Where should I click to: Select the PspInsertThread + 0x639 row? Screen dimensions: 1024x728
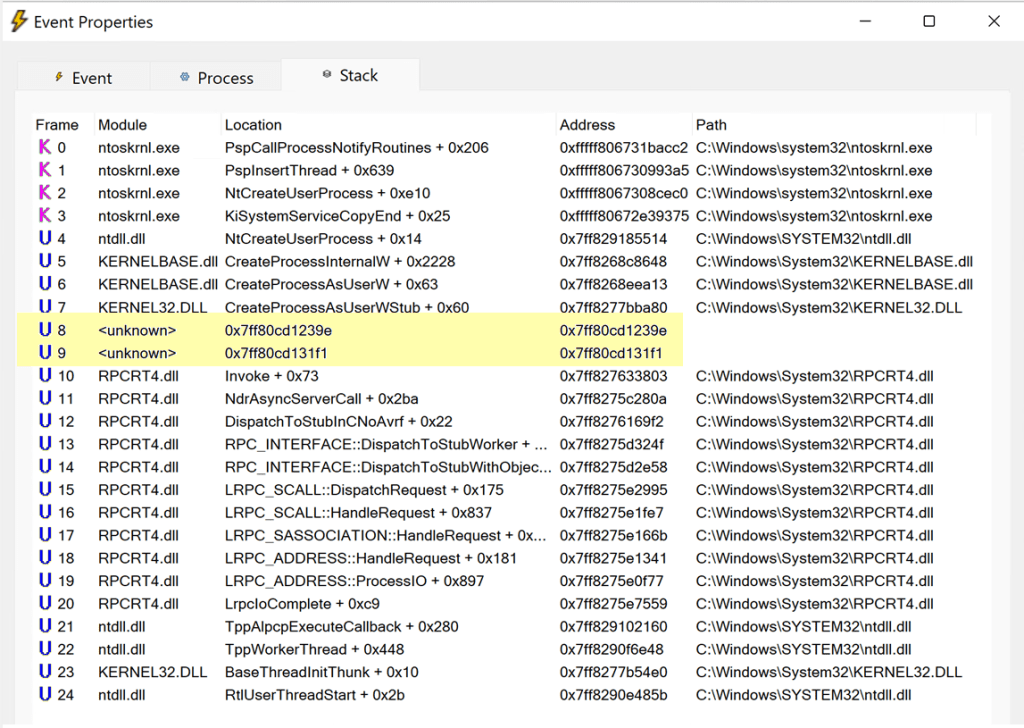pyautogui.click(x=309, y=171)
